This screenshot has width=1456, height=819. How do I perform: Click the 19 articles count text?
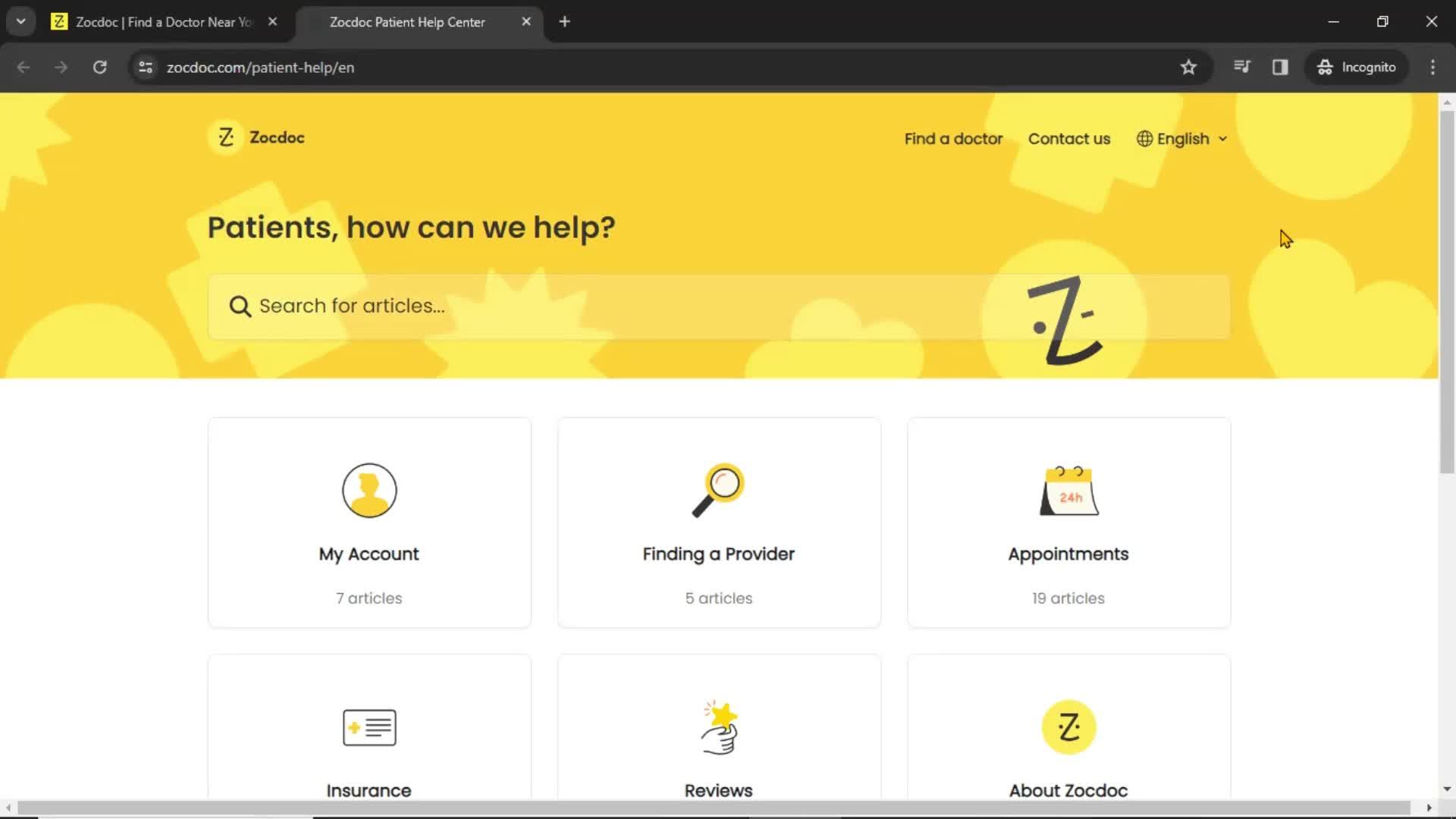[x=1068, y=598]
